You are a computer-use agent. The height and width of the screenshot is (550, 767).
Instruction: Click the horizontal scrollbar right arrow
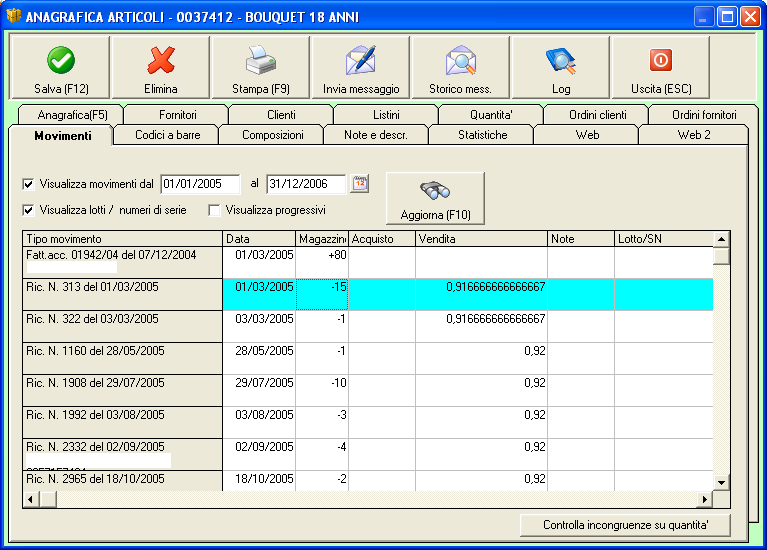705,498
